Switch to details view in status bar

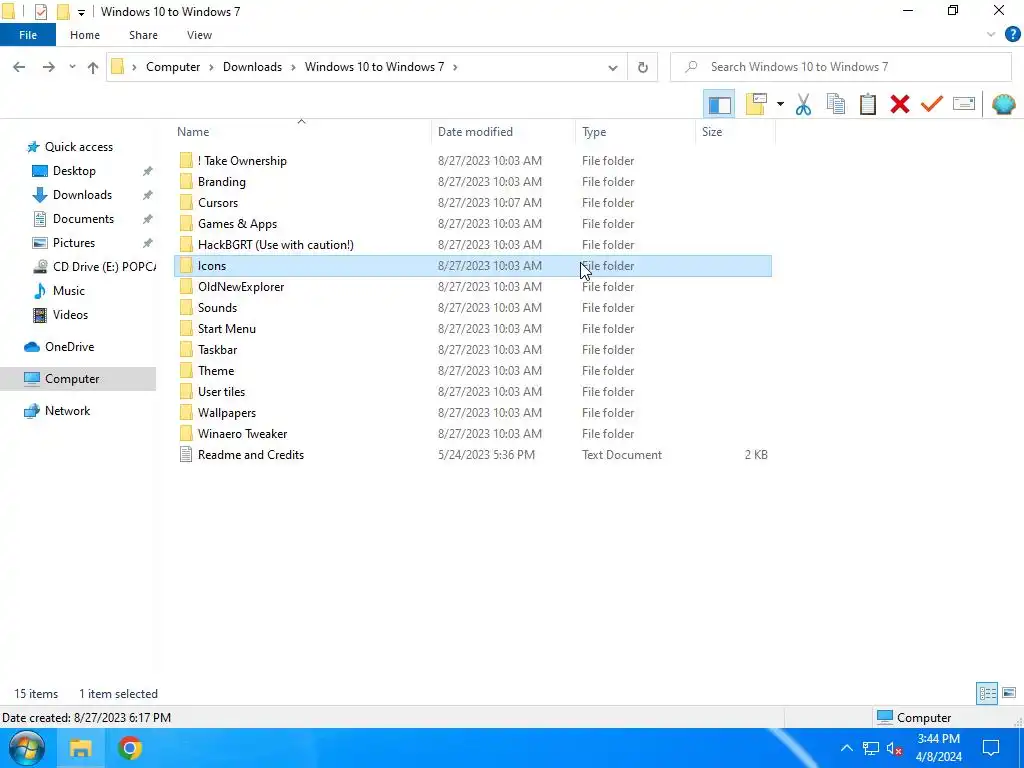pyautogui.click(x=987, y=693)
